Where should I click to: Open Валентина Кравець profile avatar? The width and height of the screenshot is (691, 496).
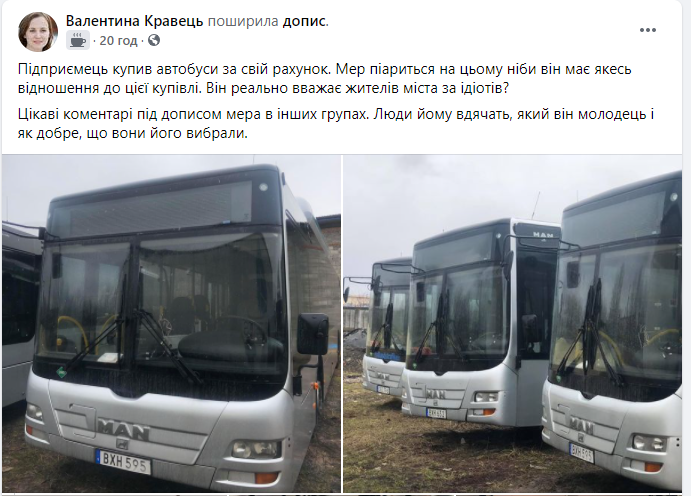coord(38,32)
